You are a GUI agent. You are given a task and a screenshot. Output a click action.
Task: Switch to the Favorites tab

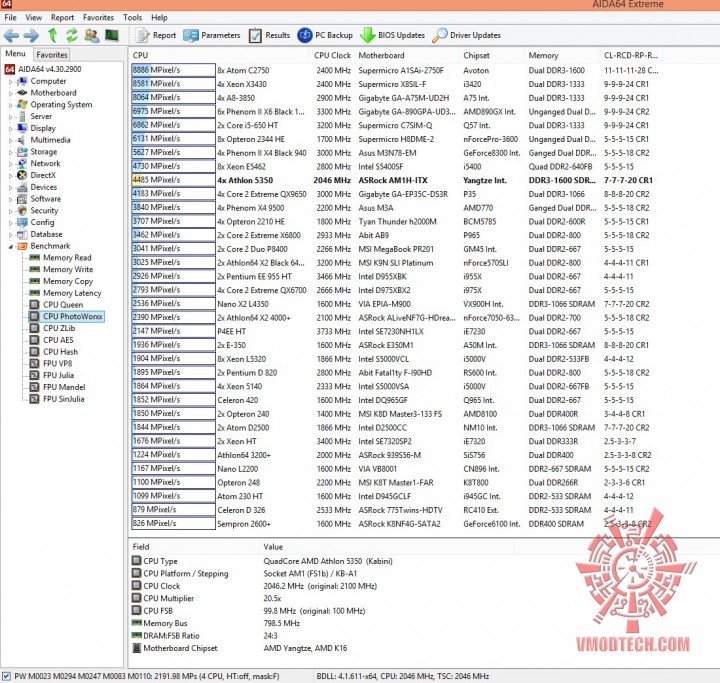pyautogui.click(x=51, y=55)
